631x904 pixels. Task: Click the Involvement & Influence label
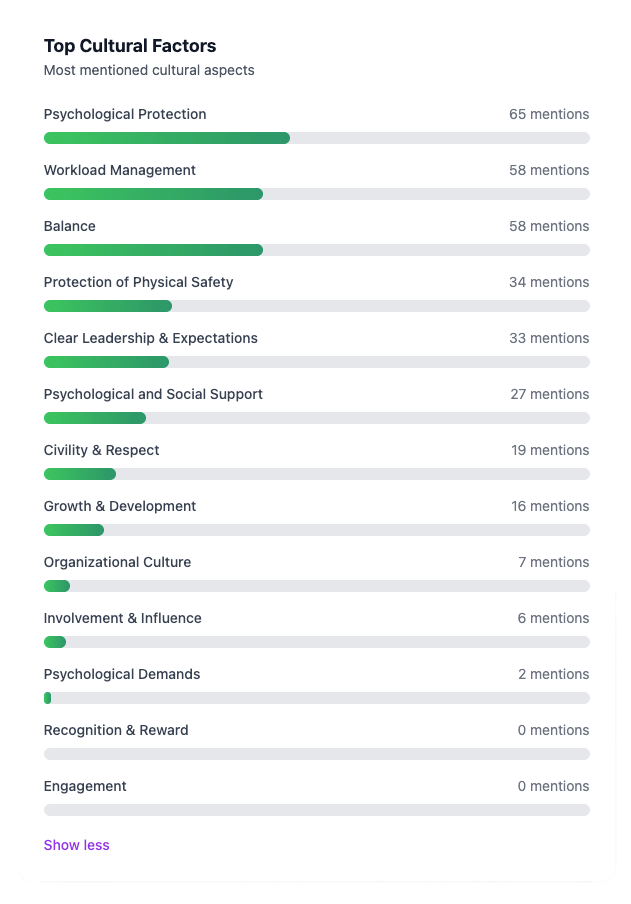122,618
